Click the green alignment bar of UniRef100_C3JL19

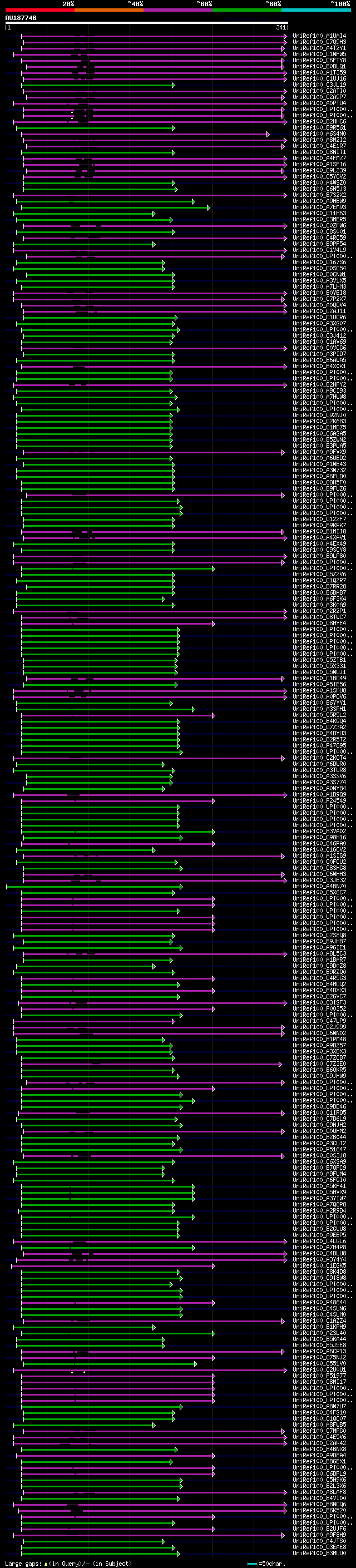point(98,85)
